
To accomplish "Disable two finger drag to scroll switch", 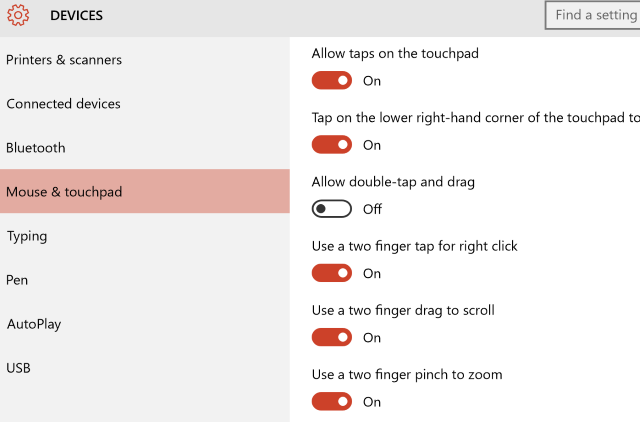I will click(332, 337).
